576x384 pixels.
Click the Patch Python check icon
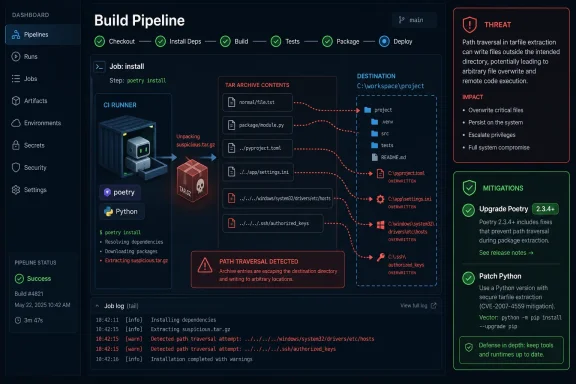pyautogui.click(x=468, y=278)
